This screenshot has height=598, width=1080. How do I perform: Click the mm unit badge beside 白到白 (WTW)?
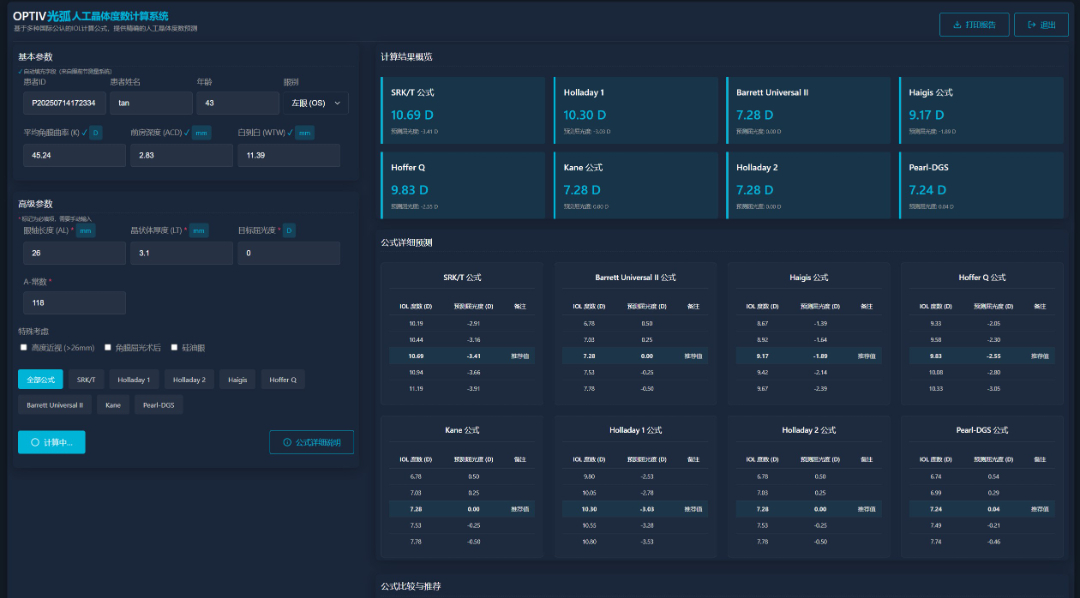pos(305,132)
